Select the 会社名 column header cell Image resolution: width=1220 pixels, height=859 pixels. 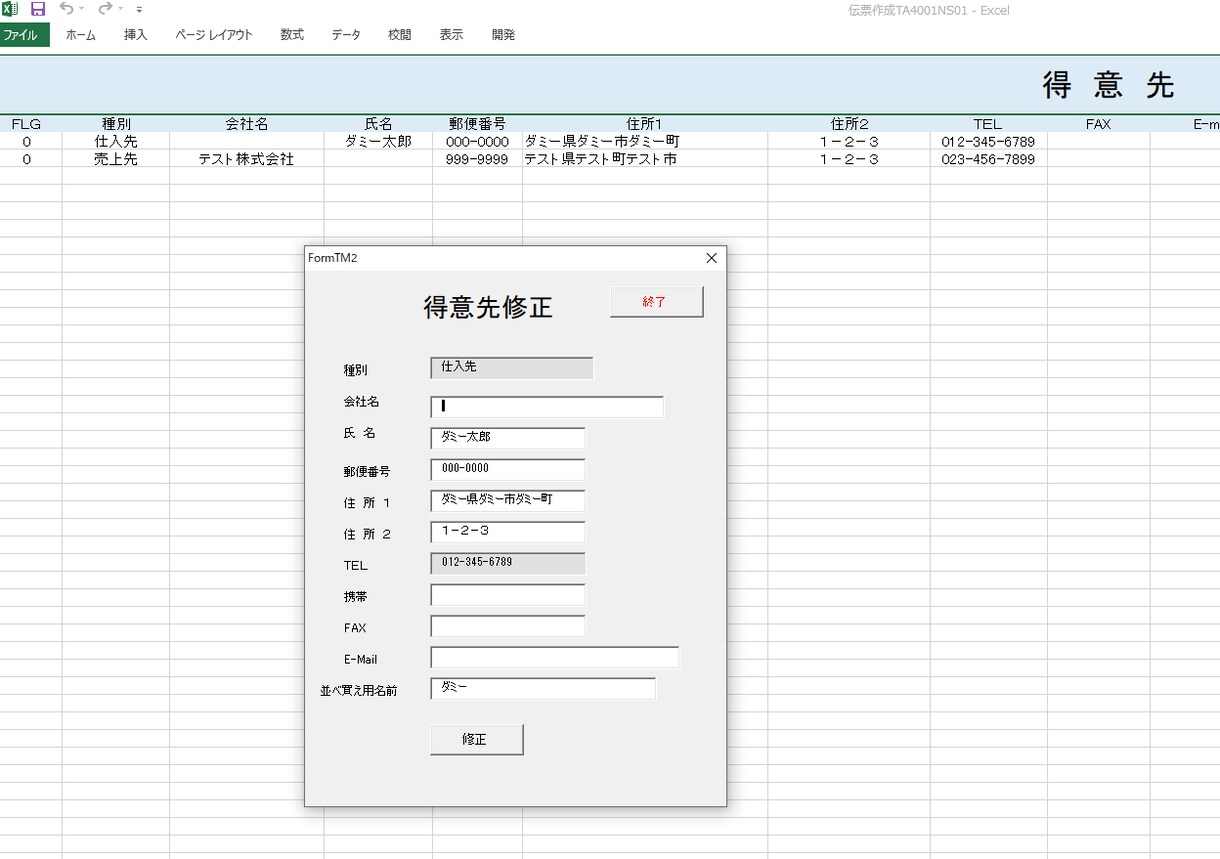tap(247, 124)
